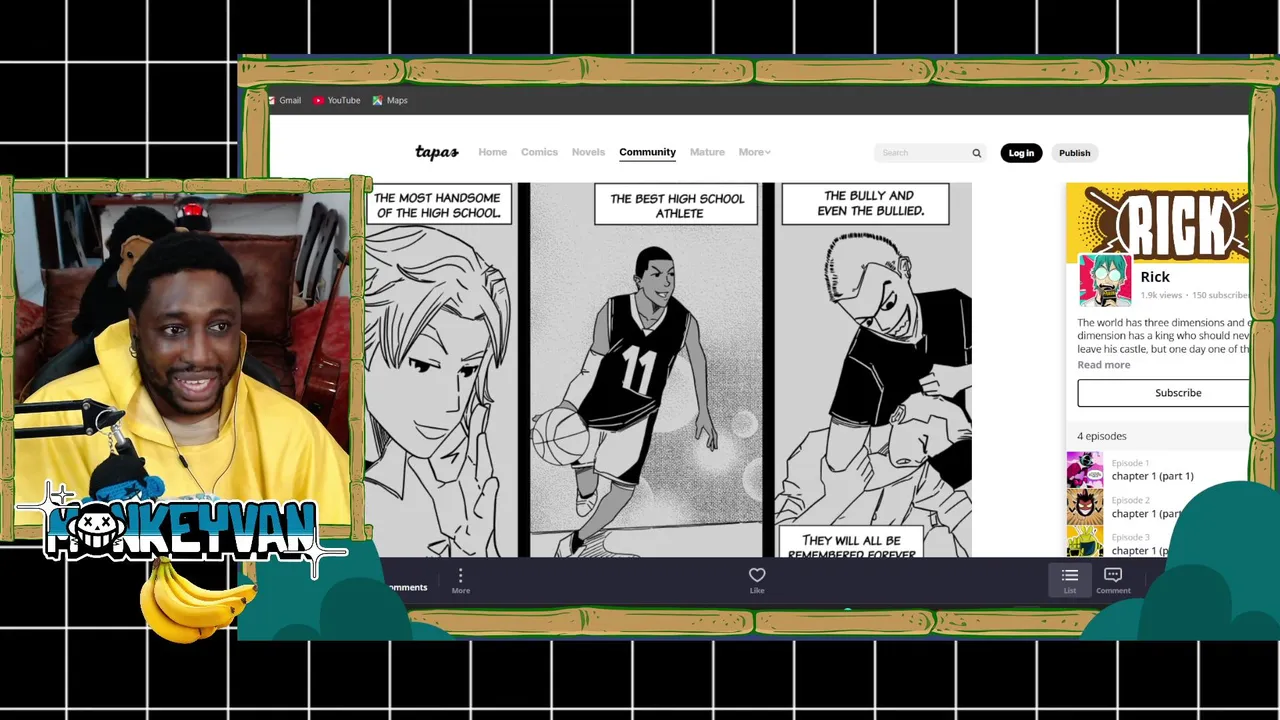The width and height of the screenshot is (1280, 720).
Task: Expand the More navigation dropdown
Action: pyautogui.click(x=754, y=152)
